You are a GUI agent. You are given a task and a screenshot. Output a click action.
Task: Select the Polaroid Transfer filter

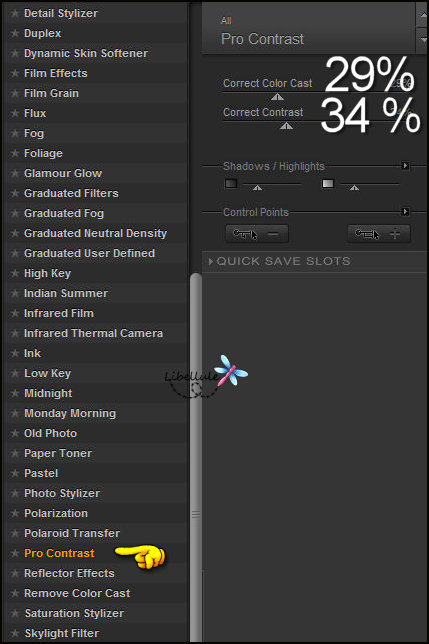[72, 533]
